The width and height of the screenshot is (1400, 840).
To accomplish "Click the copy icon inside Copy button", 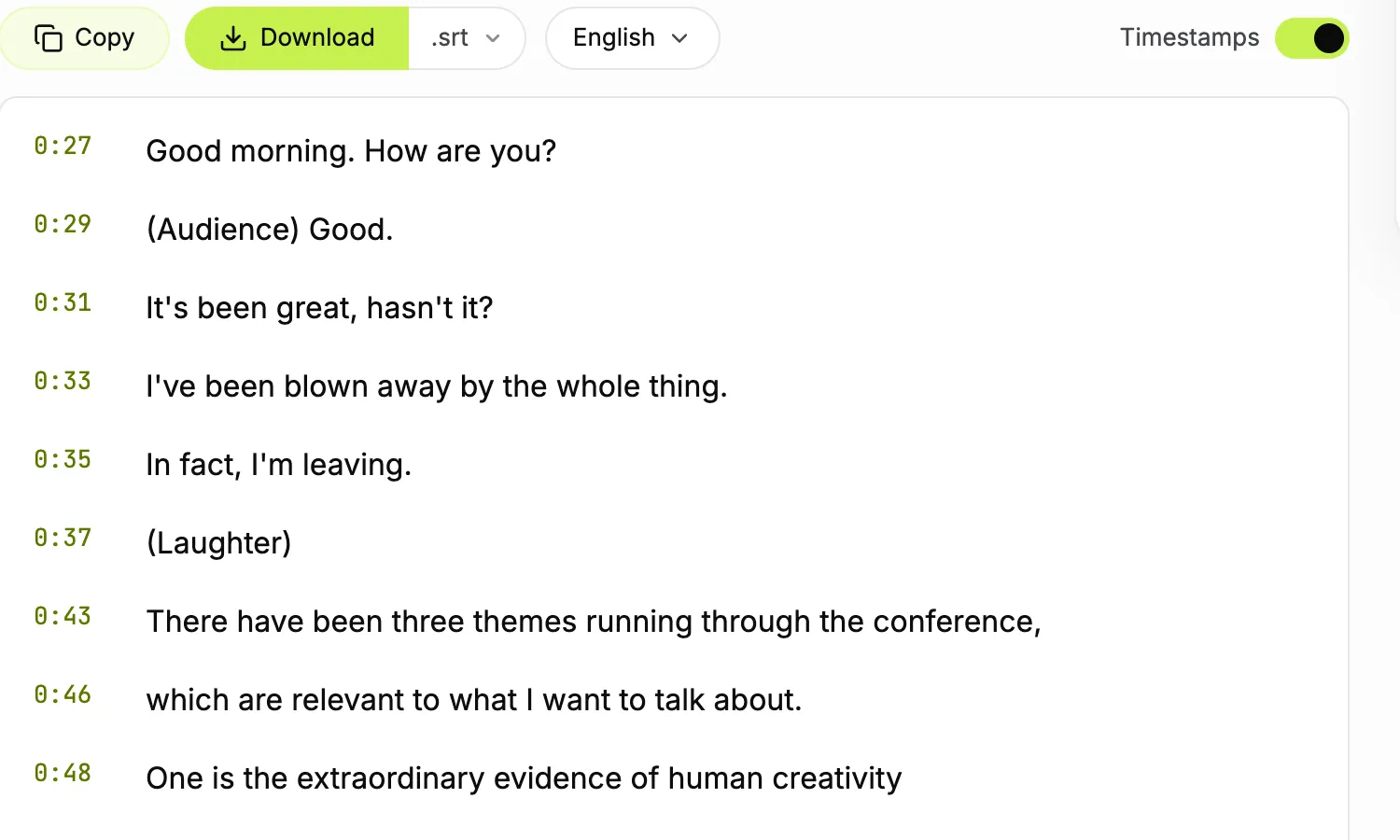I will pos(49,38).
